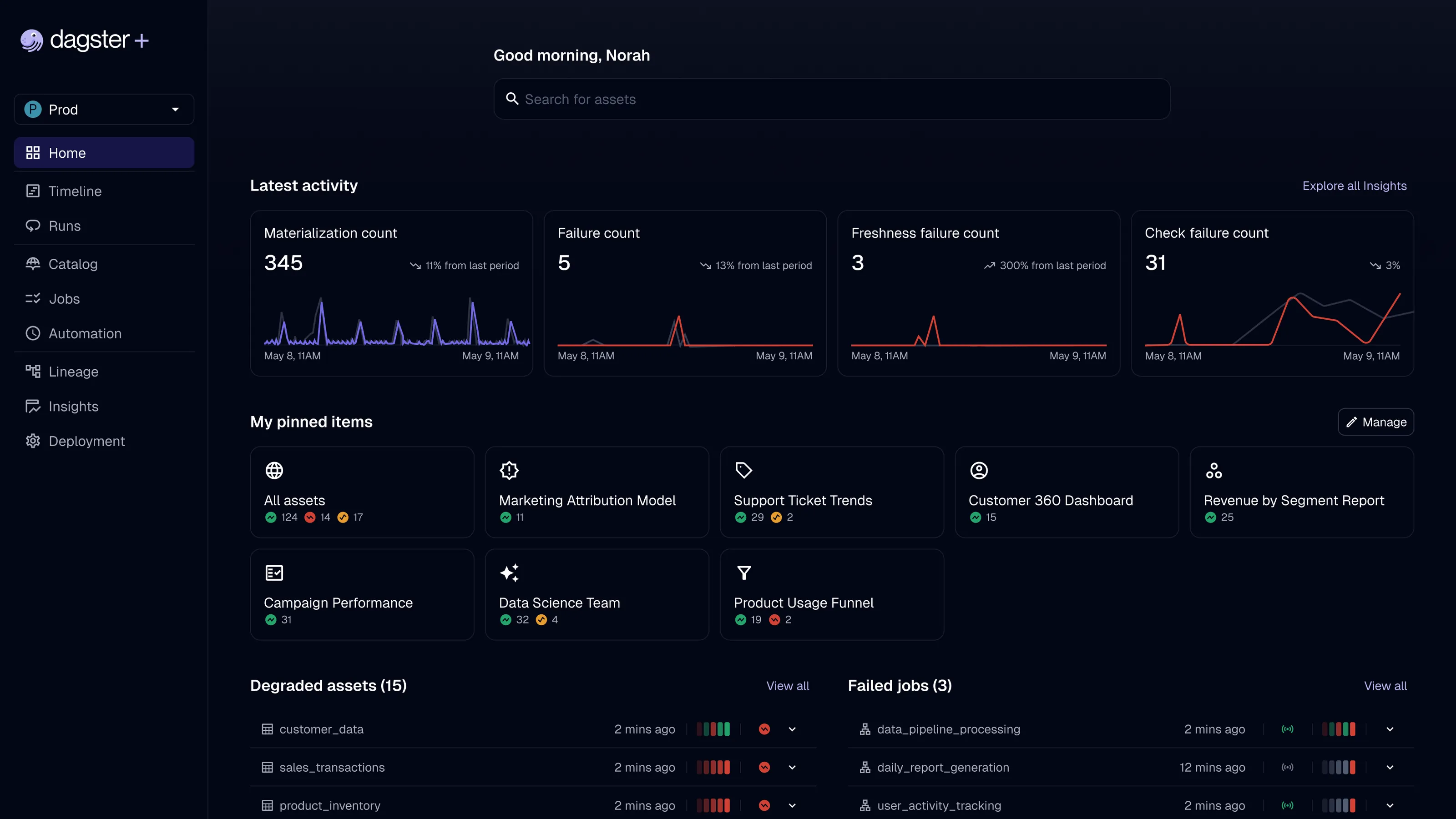1456x819 pixels.
Task: Click the funnel icon on Product Usage Funnel
Action: click(x=744, y=573)
